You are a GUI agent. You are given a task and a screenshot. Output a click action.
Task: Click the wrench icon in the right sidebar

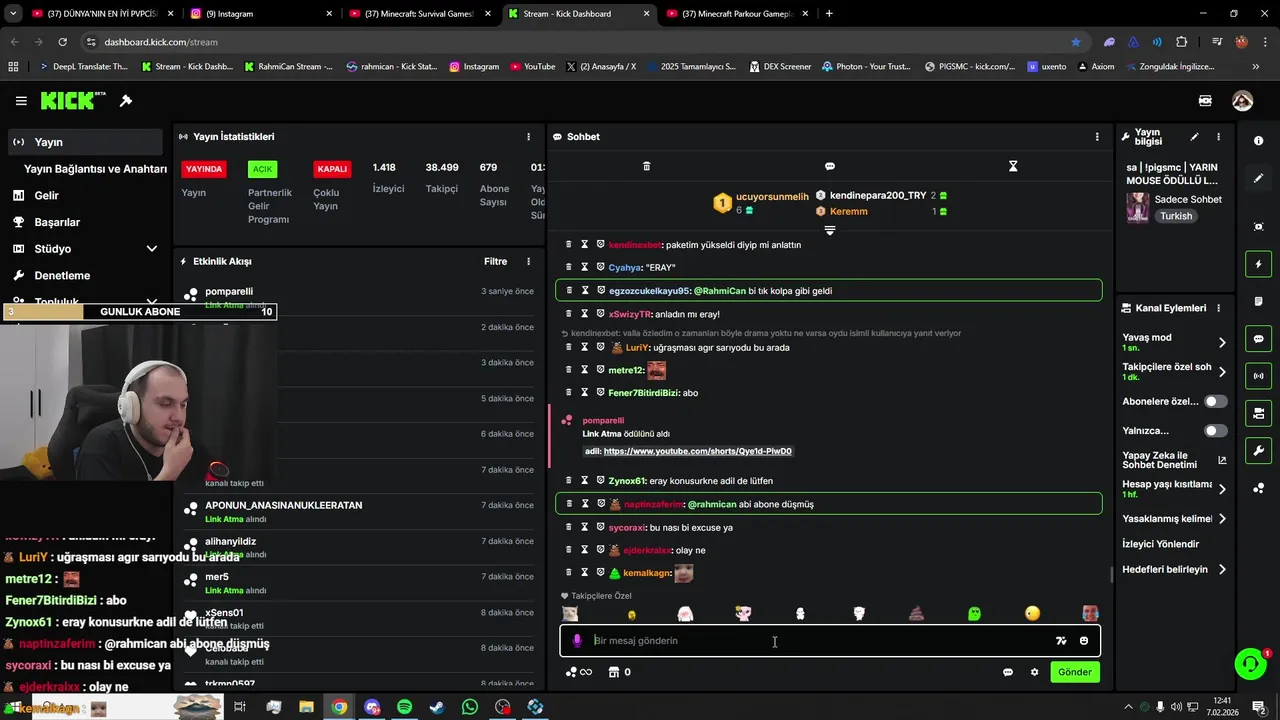(1259, 451)
